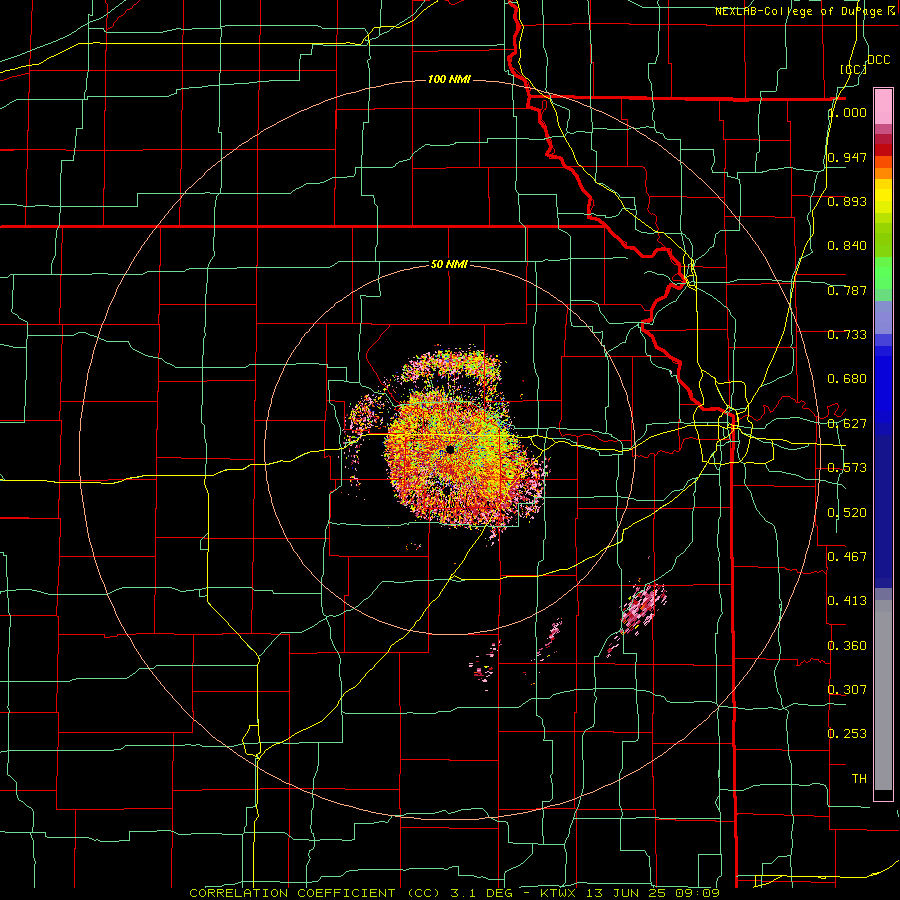The image size is (900, 900).
Task: Click the 0.947 legend value
Action: [847, 157]
